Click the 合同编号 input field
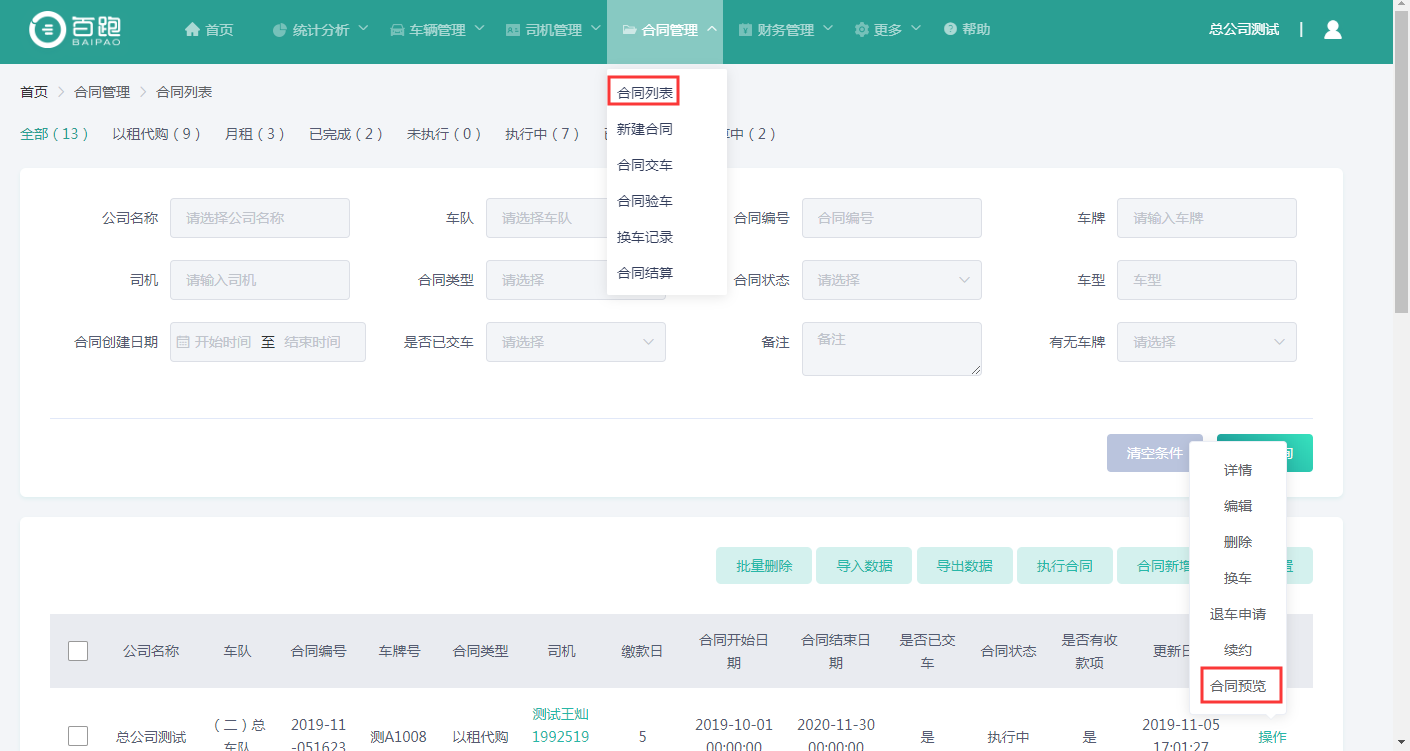This screenshot has height=751, width=1410. [891, 218]
